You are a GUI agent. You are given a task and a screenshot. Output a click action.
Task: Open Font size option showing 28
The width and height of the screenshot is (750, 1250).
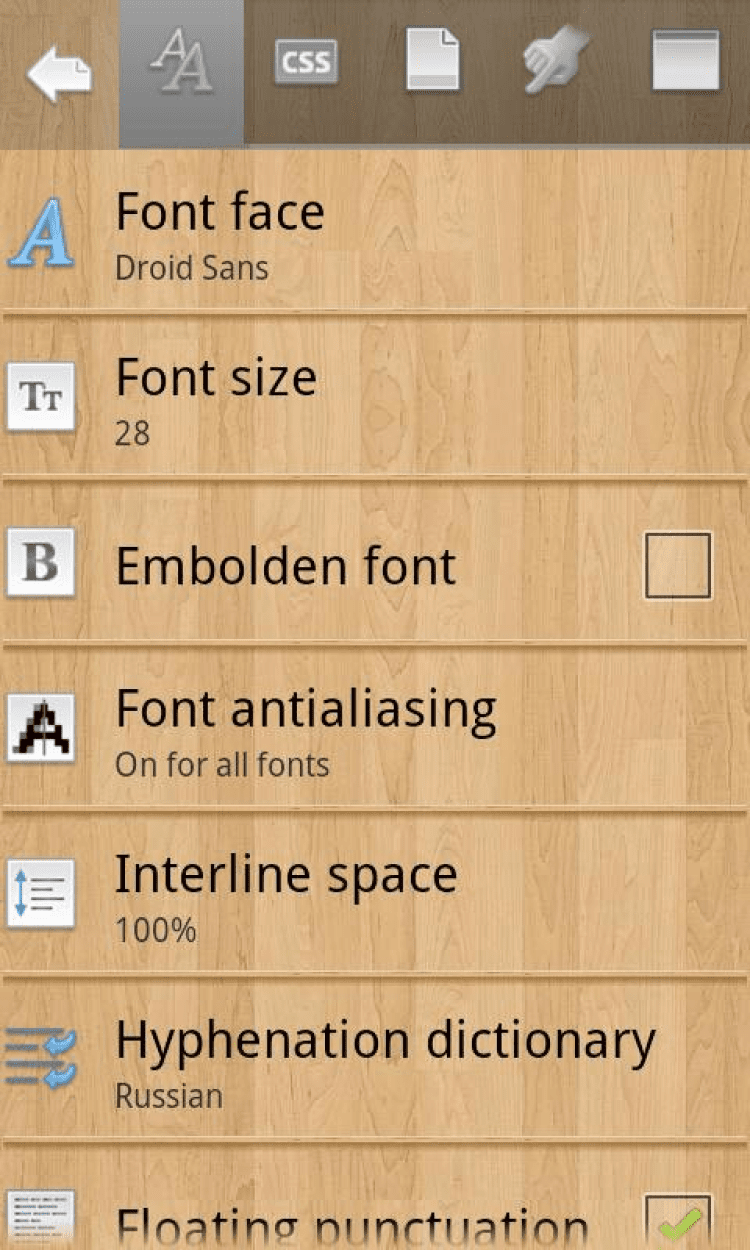pyautogui.click(x=375, y=398)
